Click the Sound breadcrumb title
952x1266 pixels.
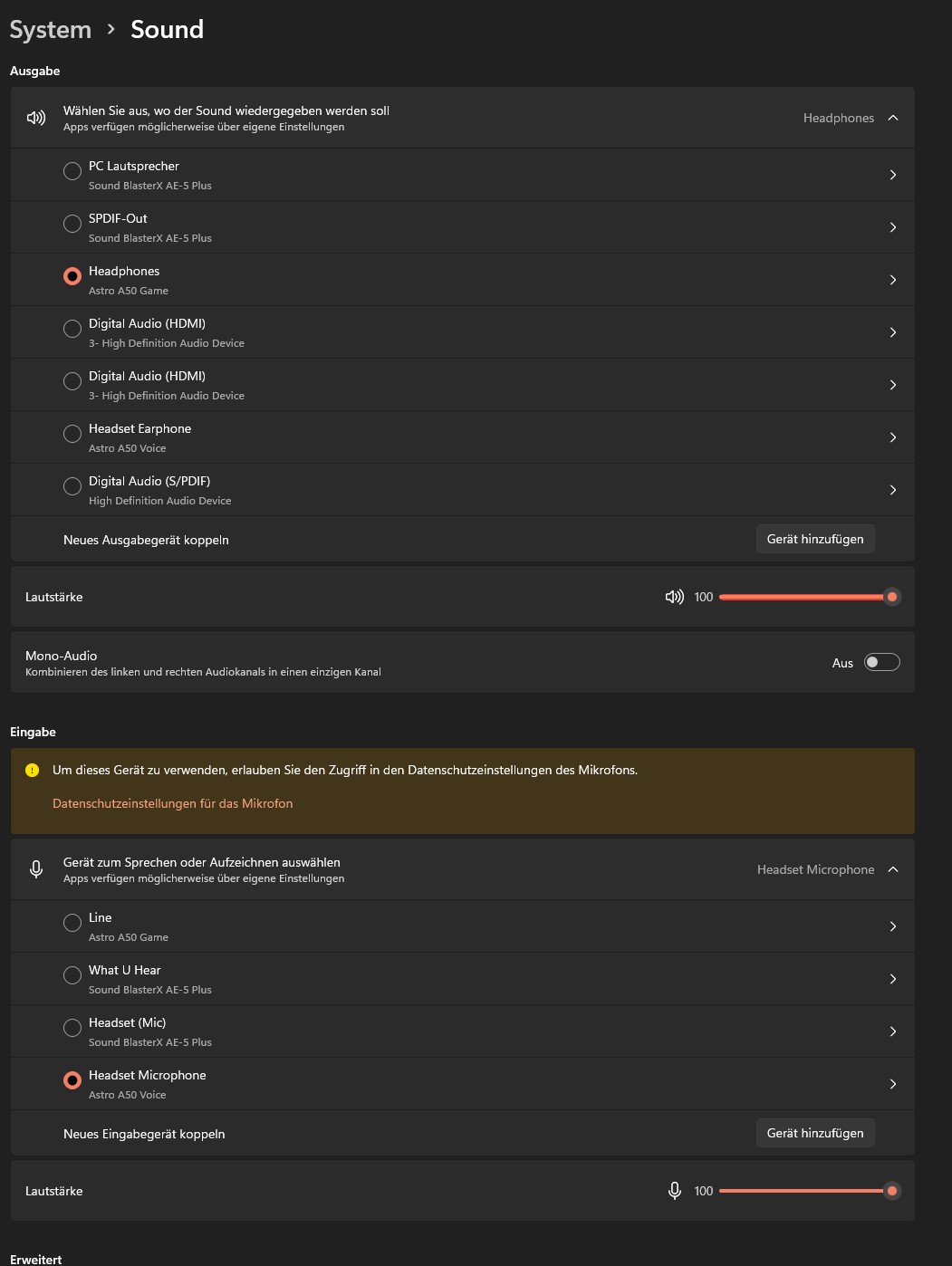click(x=167, y=30)
